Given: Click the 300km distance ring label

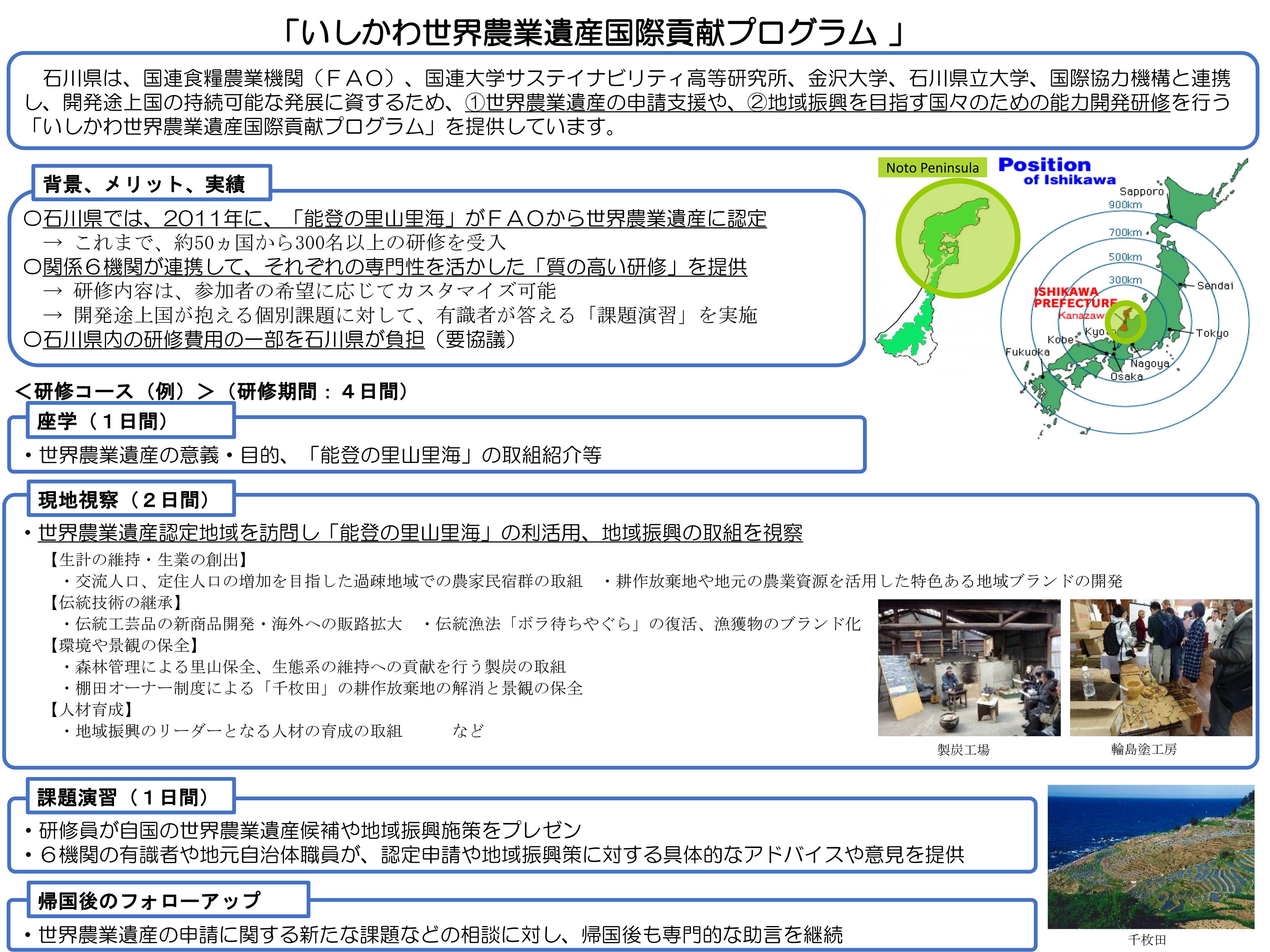Looking at the screenshot, I should click(x=1125, y=280).
